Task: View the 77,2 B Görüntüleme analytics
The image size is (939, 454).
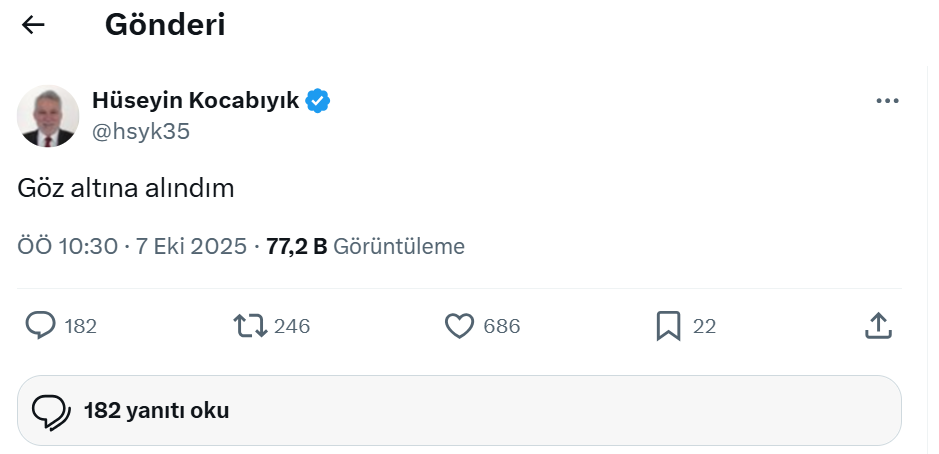Action: 365,246
